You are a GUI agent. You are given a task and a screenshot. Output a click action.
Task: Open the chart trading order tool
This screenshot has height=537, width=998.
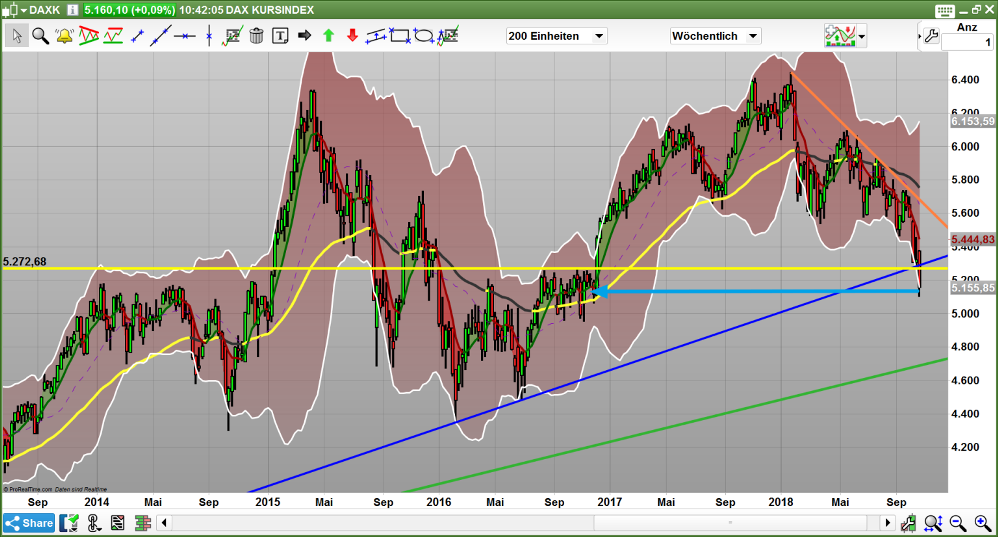click(x=232, y=36)
